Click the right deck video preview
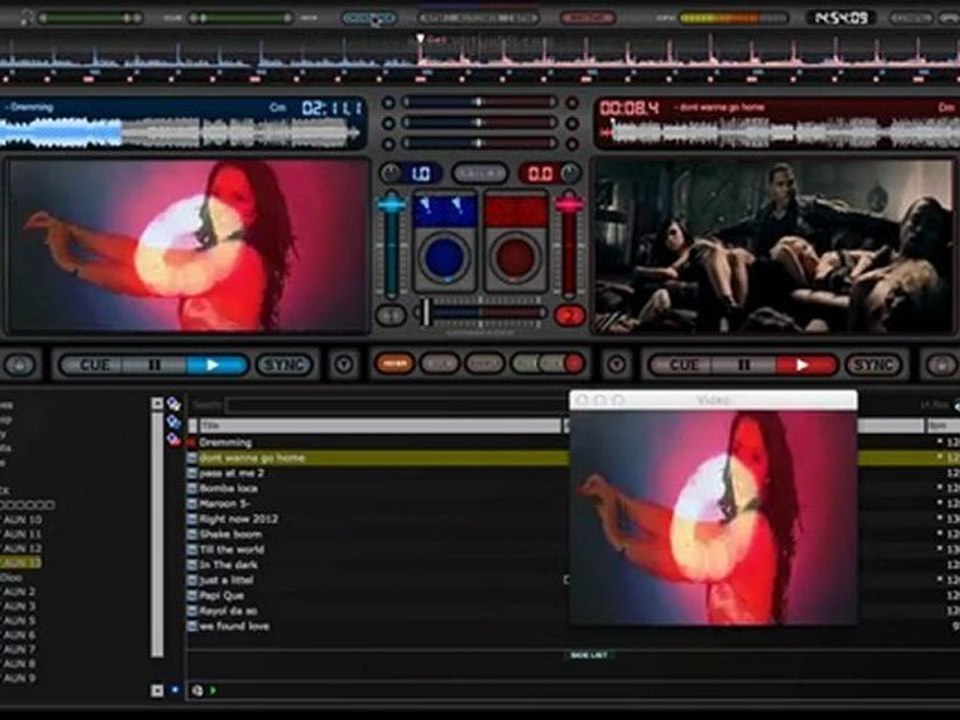Viewport: 960px width, 720px height. point(774,246)
